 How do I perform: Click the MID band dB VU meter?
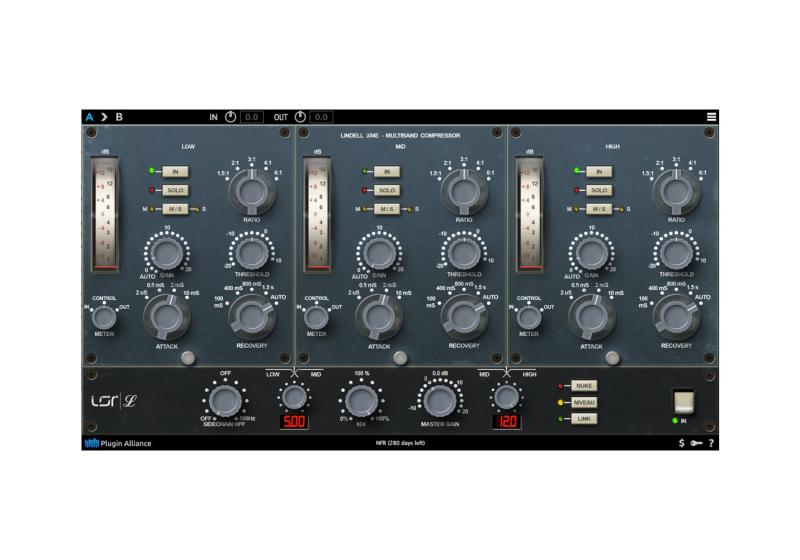(317, 214)
